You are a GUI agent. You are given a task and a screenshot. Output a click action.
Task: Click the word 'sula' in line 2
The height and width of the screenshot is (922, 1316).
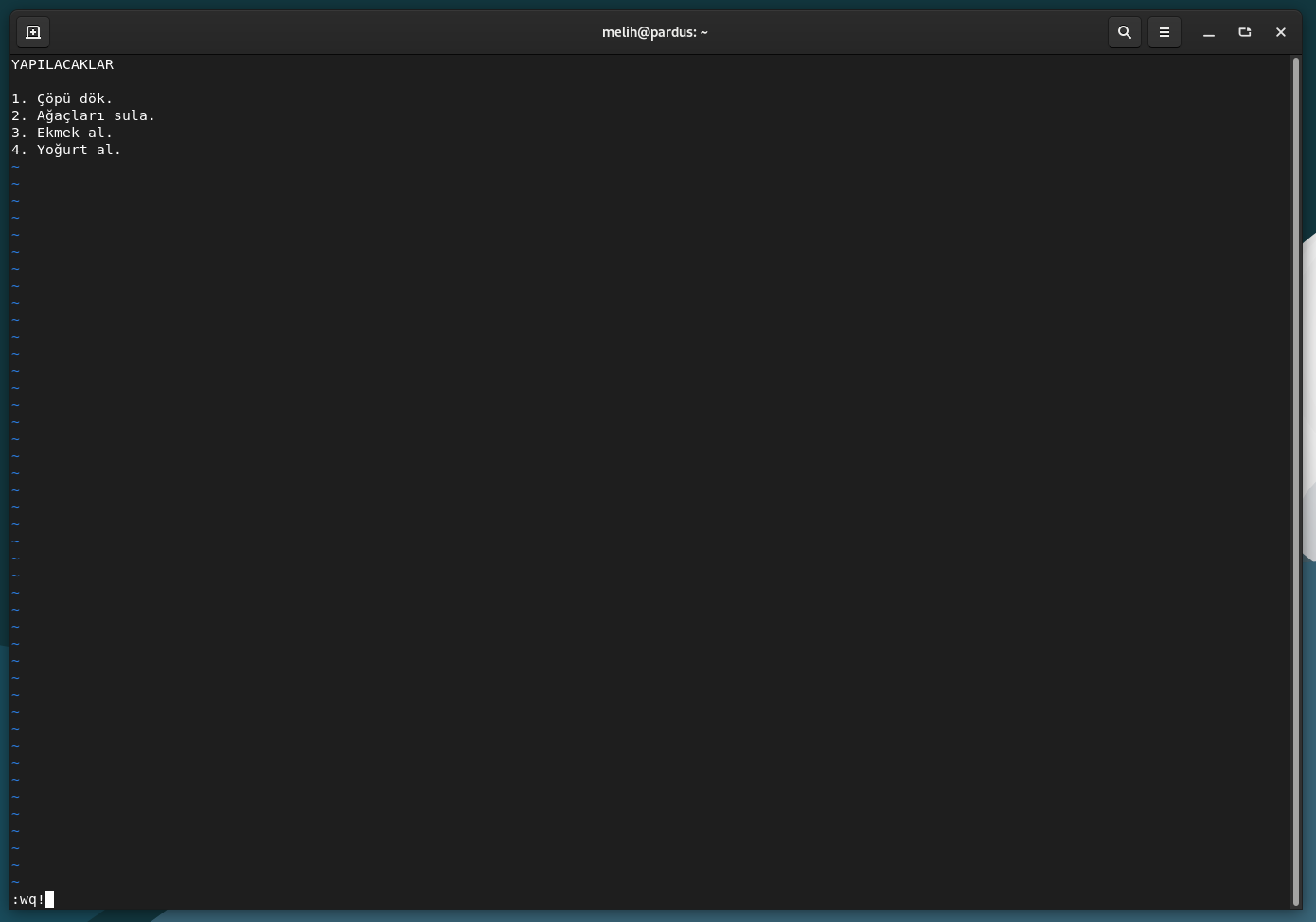click(130, 115)
